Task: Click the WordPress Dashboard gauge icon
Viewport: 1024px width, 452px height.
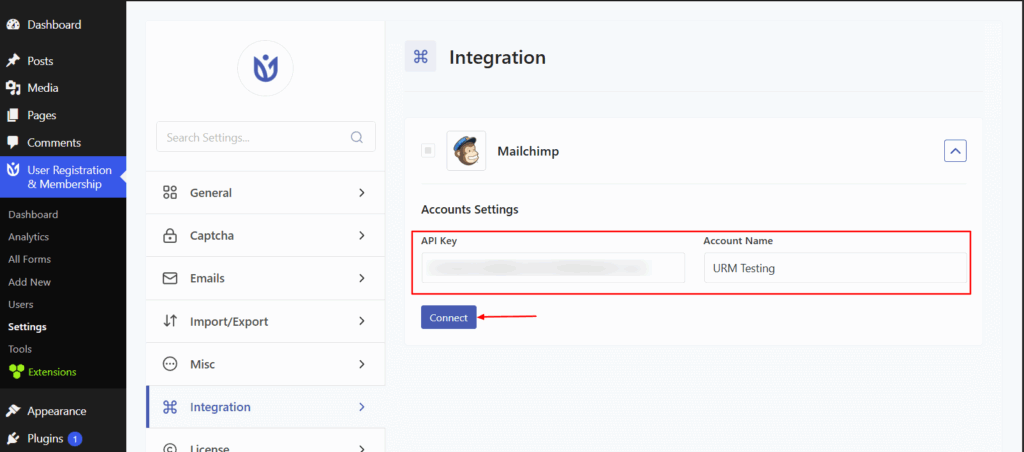Action: point(13,25)
